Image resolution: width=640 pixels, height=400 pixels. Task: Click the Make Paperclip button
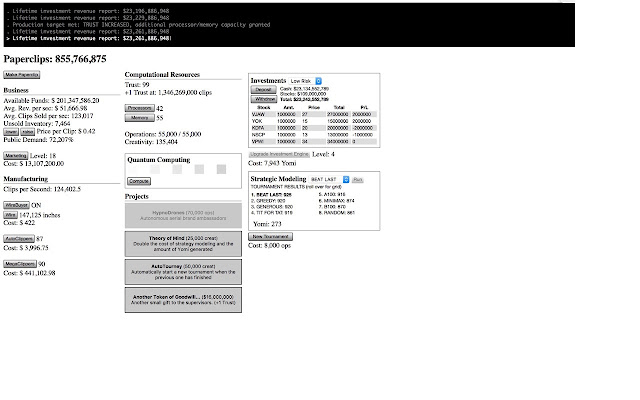click(22, 75)
